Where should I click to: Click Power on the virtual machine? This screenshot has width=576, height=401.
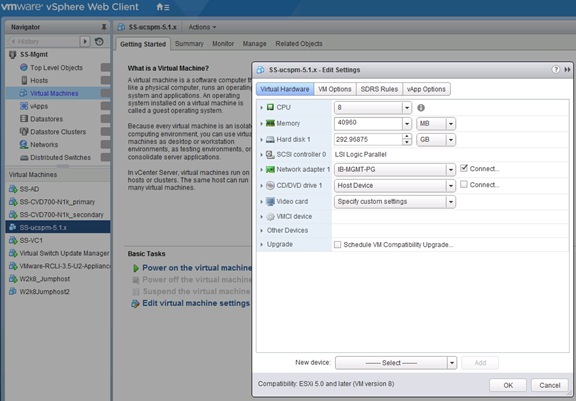[197, 268]
